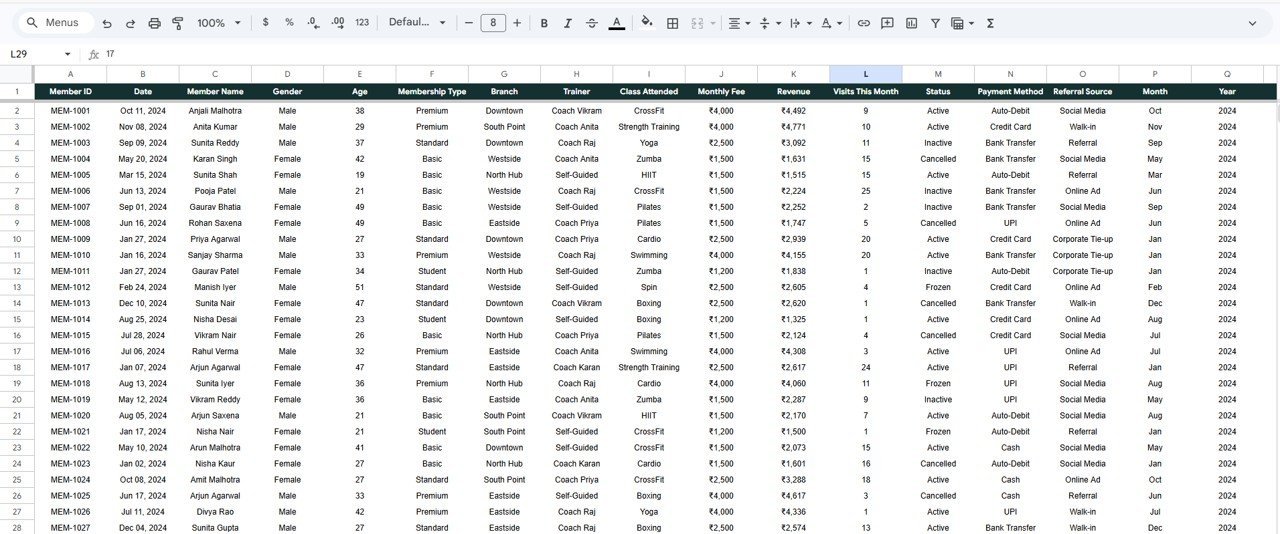Viewport: 1280px width, 534px height.
Task: Open the cell borders tool
Action: pos(673,23)
